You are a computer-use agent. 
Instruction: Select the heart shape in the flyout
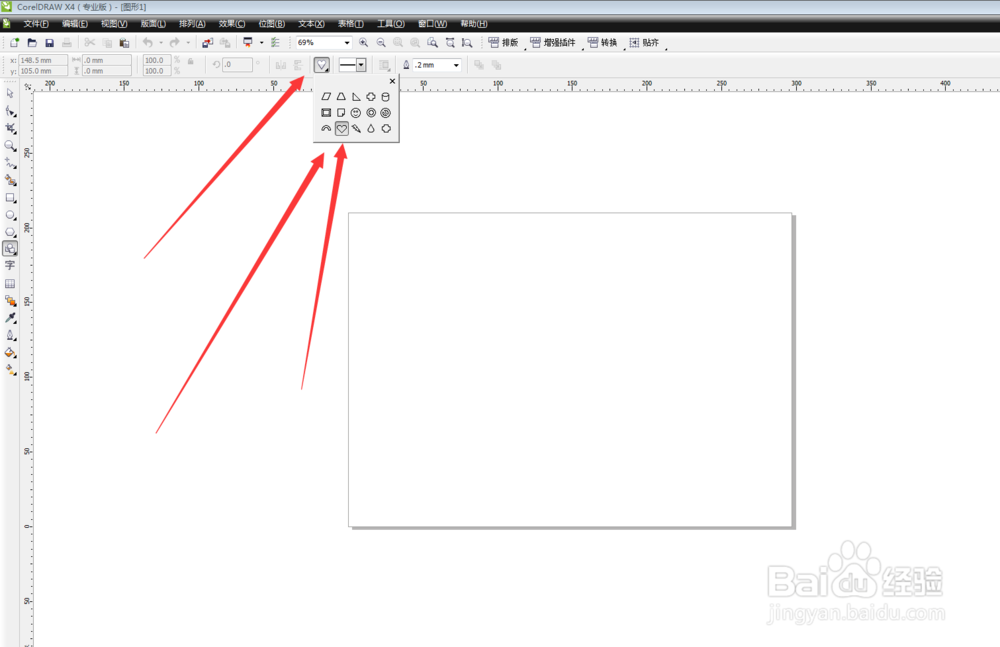point(342,129)
